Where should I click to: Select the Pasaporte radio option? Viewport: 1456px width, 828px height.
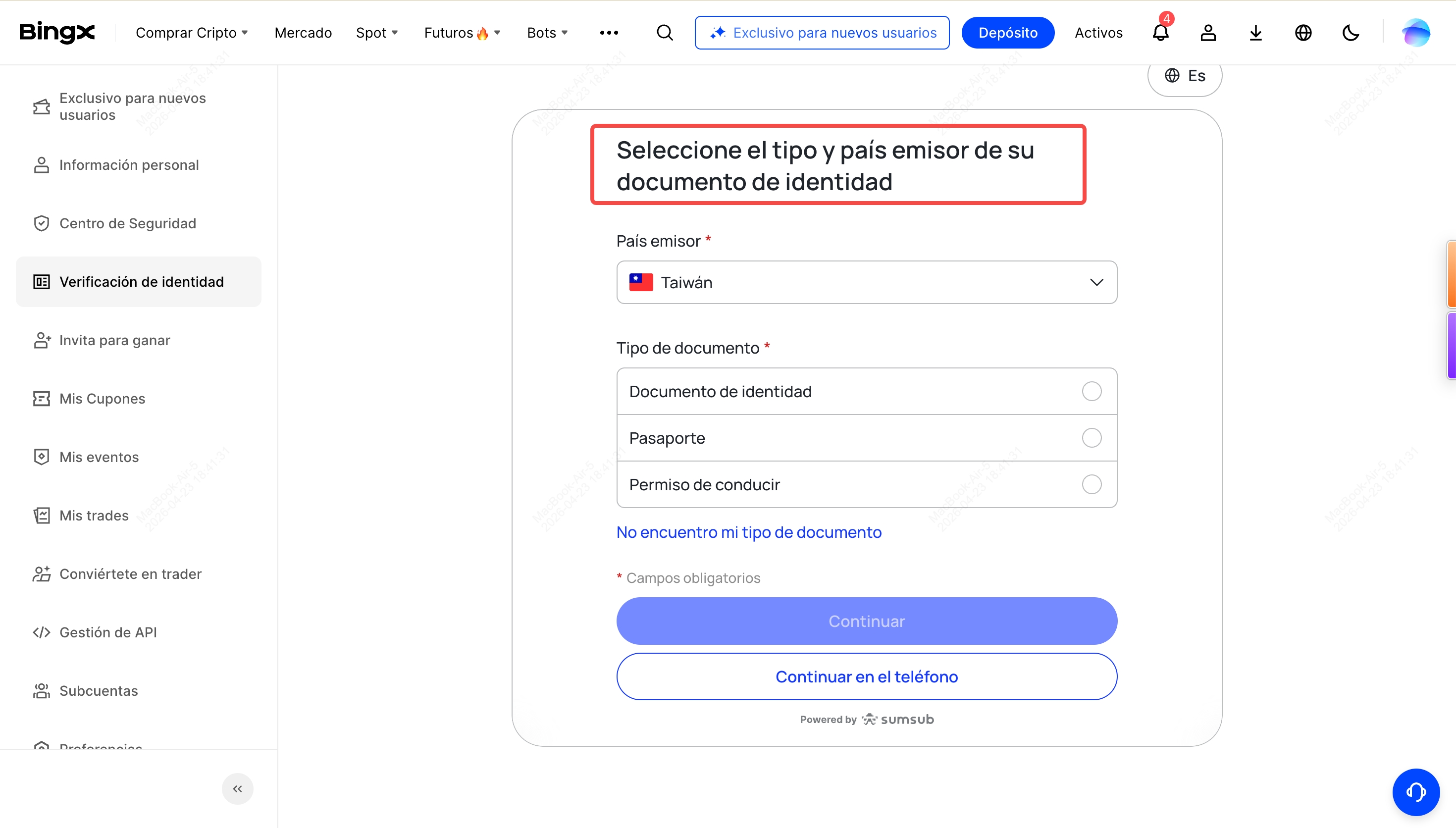(1092, 438)
